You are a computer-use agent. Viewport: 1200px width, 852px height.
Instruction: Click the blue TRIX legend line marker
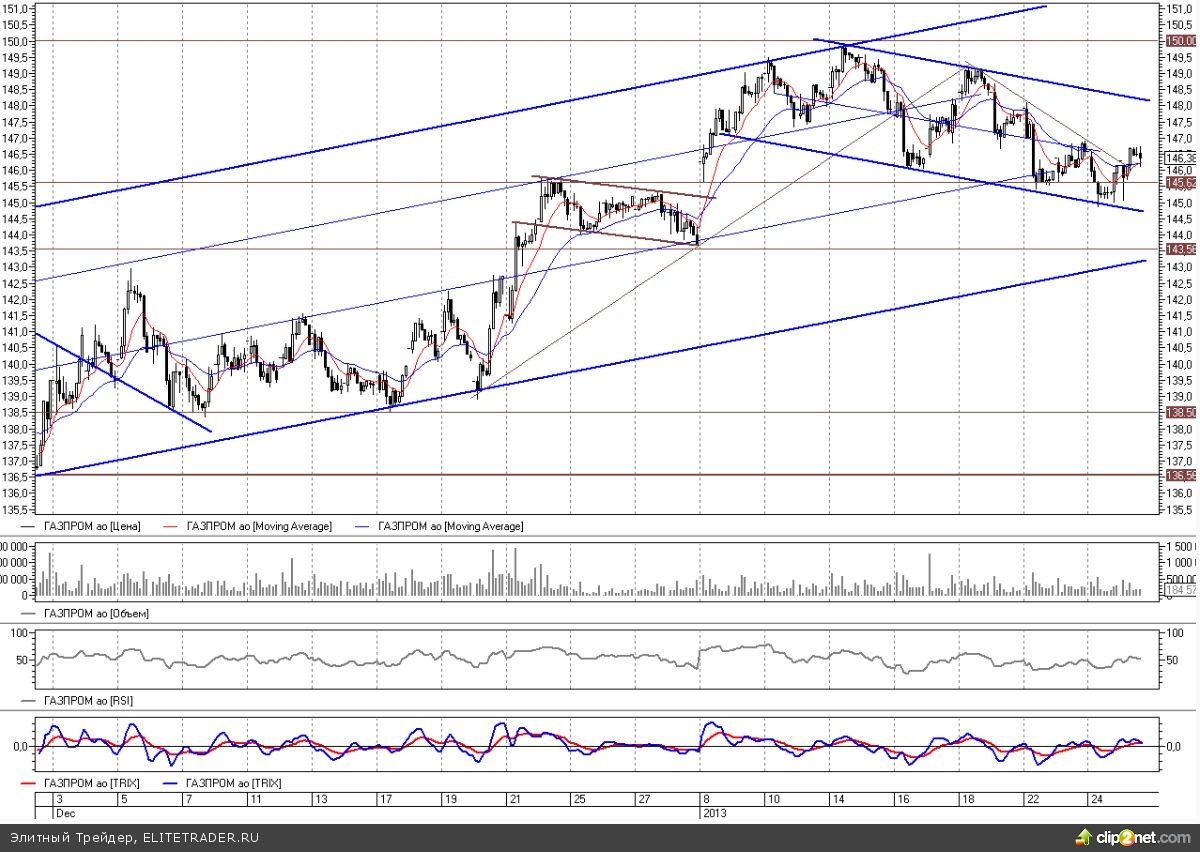click(172, 784)
